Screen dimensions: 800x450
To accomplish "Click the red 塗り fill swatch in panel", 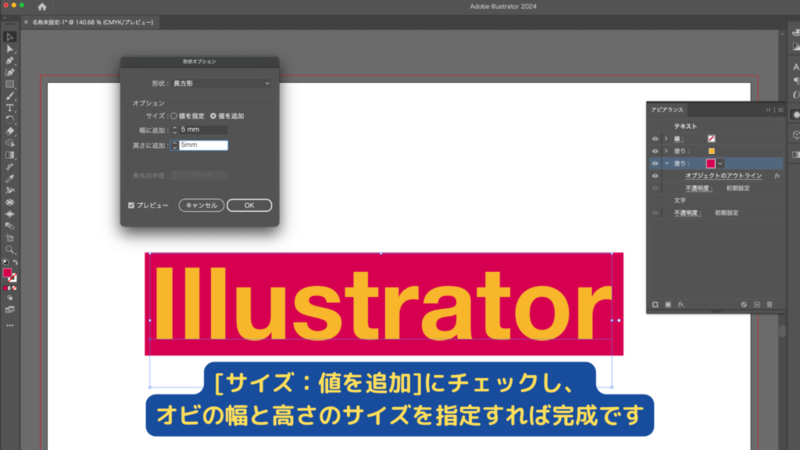I will point(711,164).
